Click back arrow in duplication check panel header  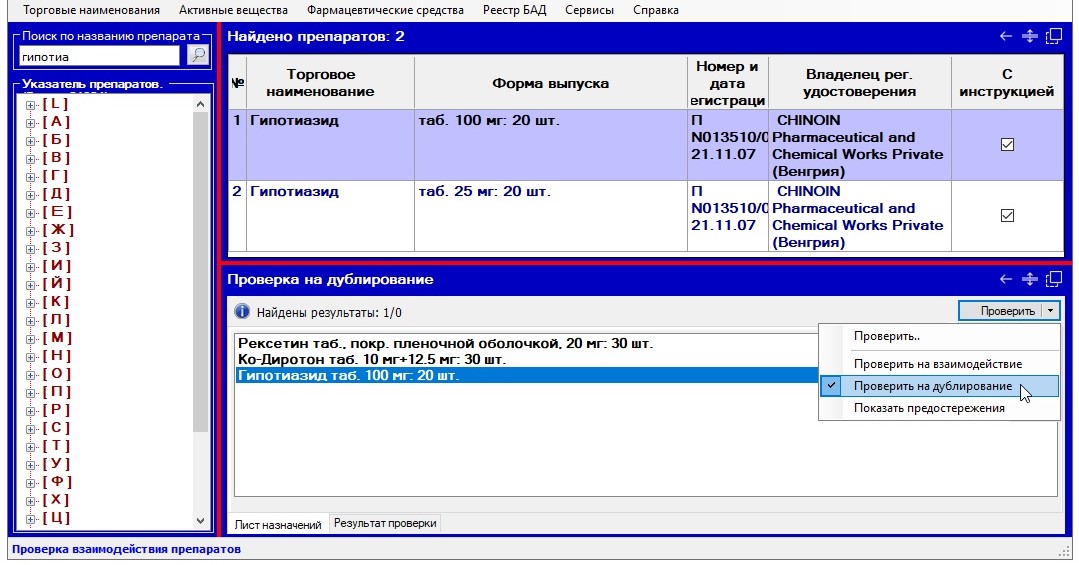[x=1006, y=280]
